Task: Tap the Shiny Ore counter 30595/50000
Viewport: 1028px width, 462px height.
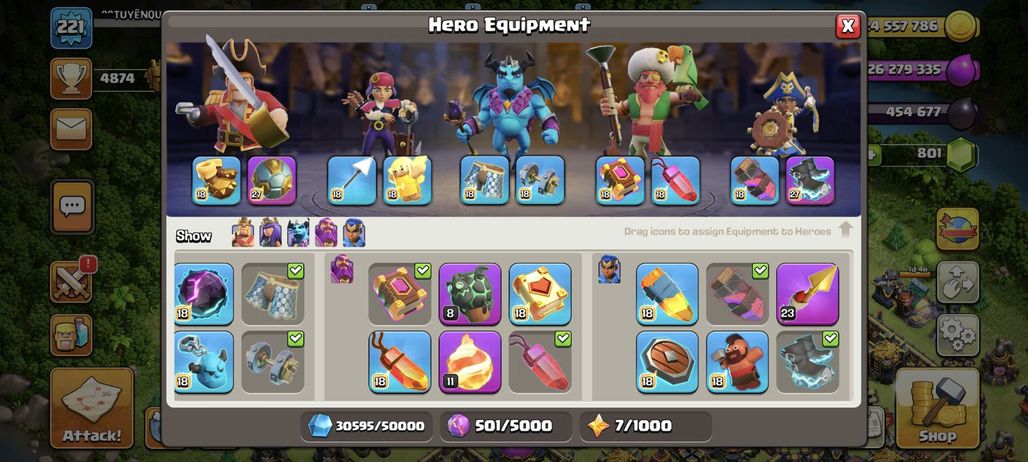Action: point(366,426)
